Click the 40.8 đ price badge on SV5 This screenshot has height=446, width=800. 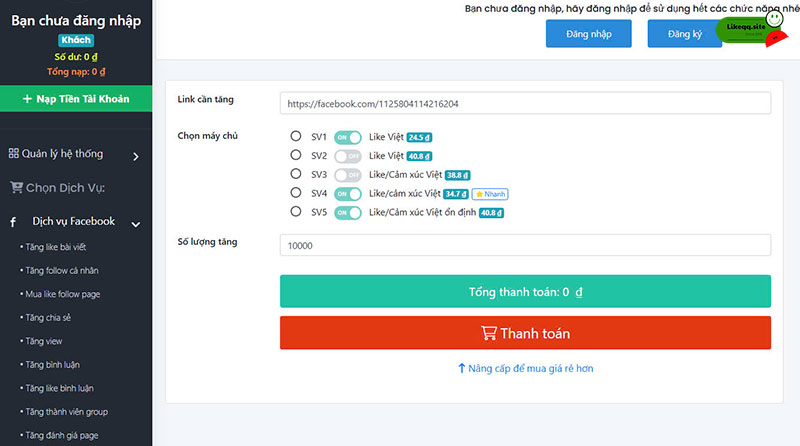(x=491, y=213)
